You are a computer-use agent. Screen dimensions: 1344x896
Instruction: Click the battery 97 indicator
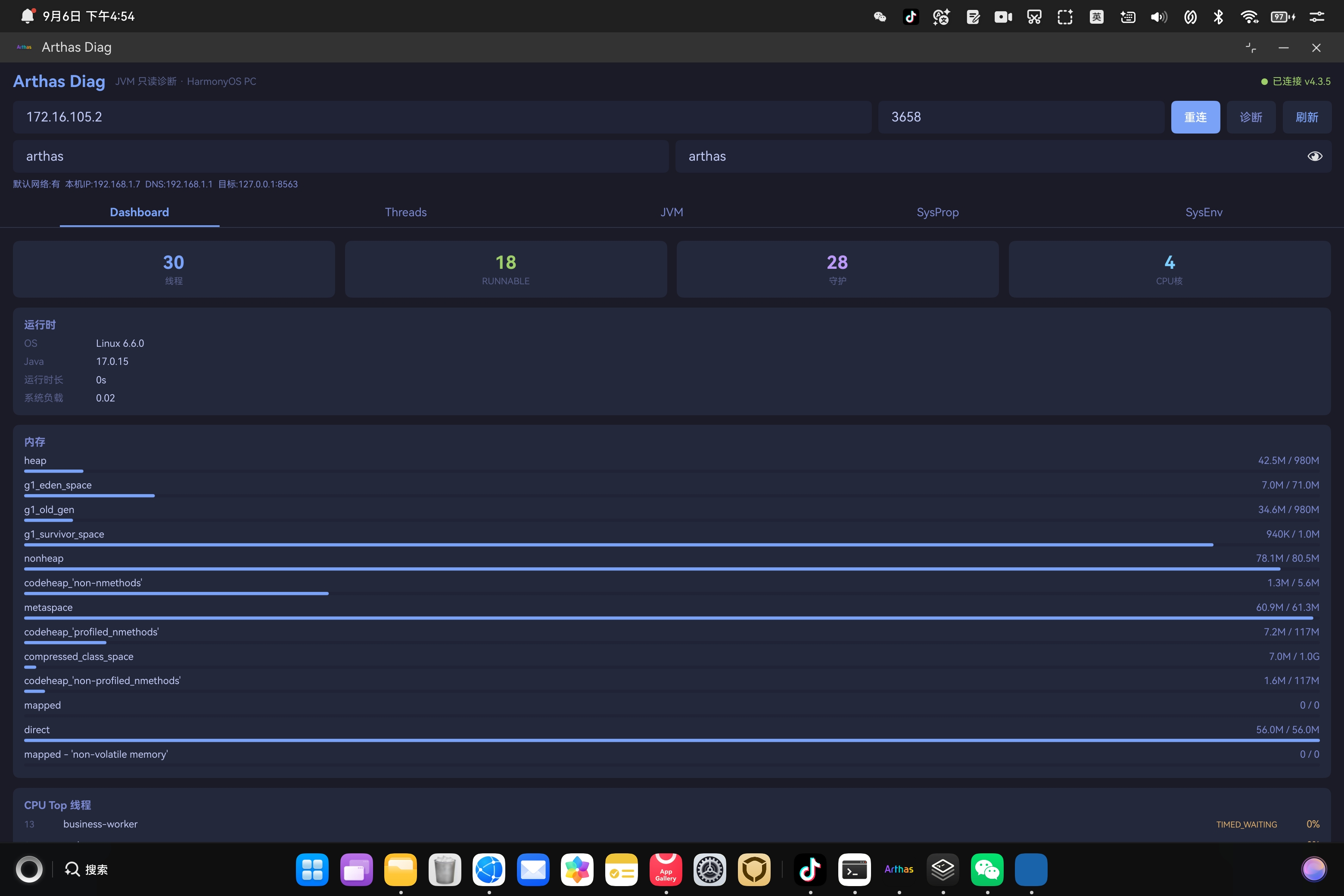(x=1283, y=16)
